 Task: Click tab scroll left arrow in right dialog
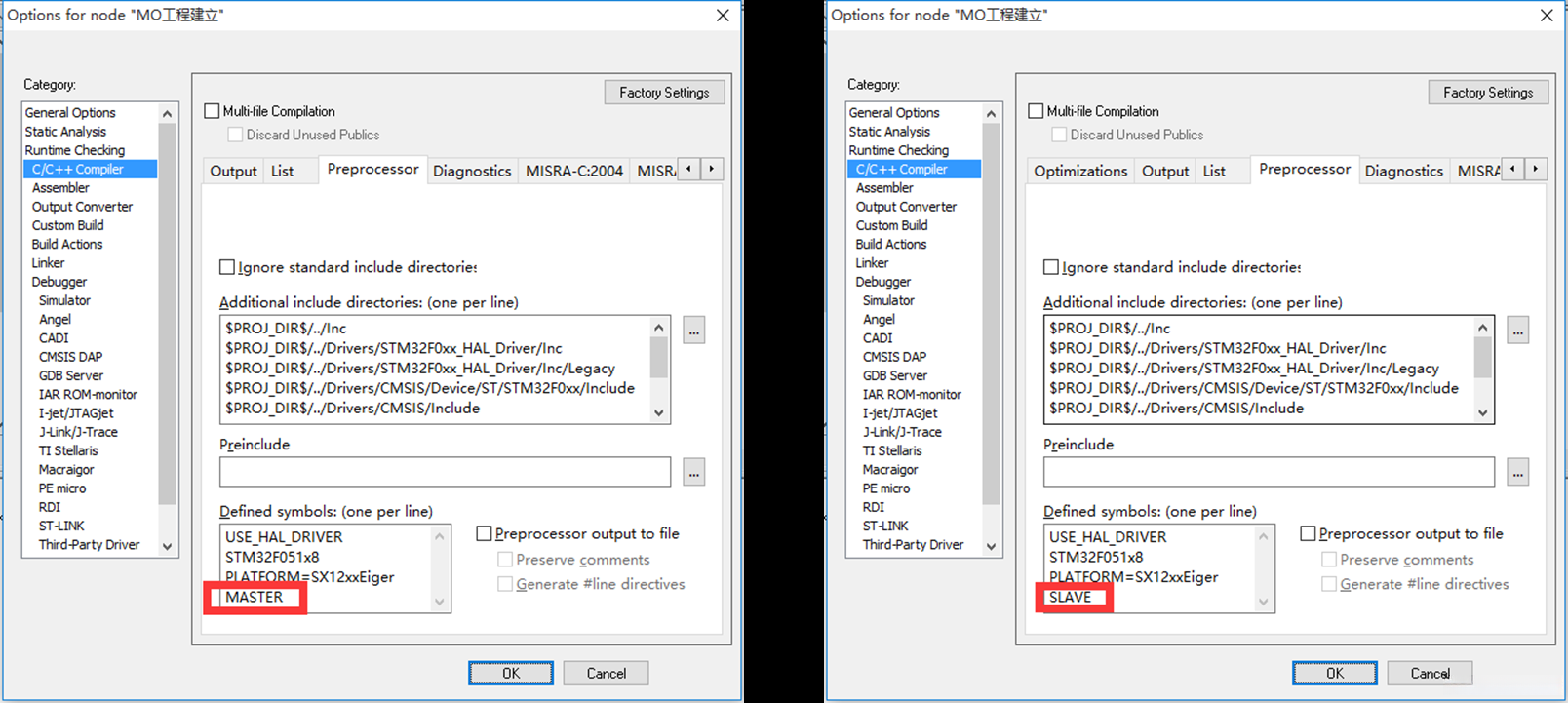[1513, 169]
